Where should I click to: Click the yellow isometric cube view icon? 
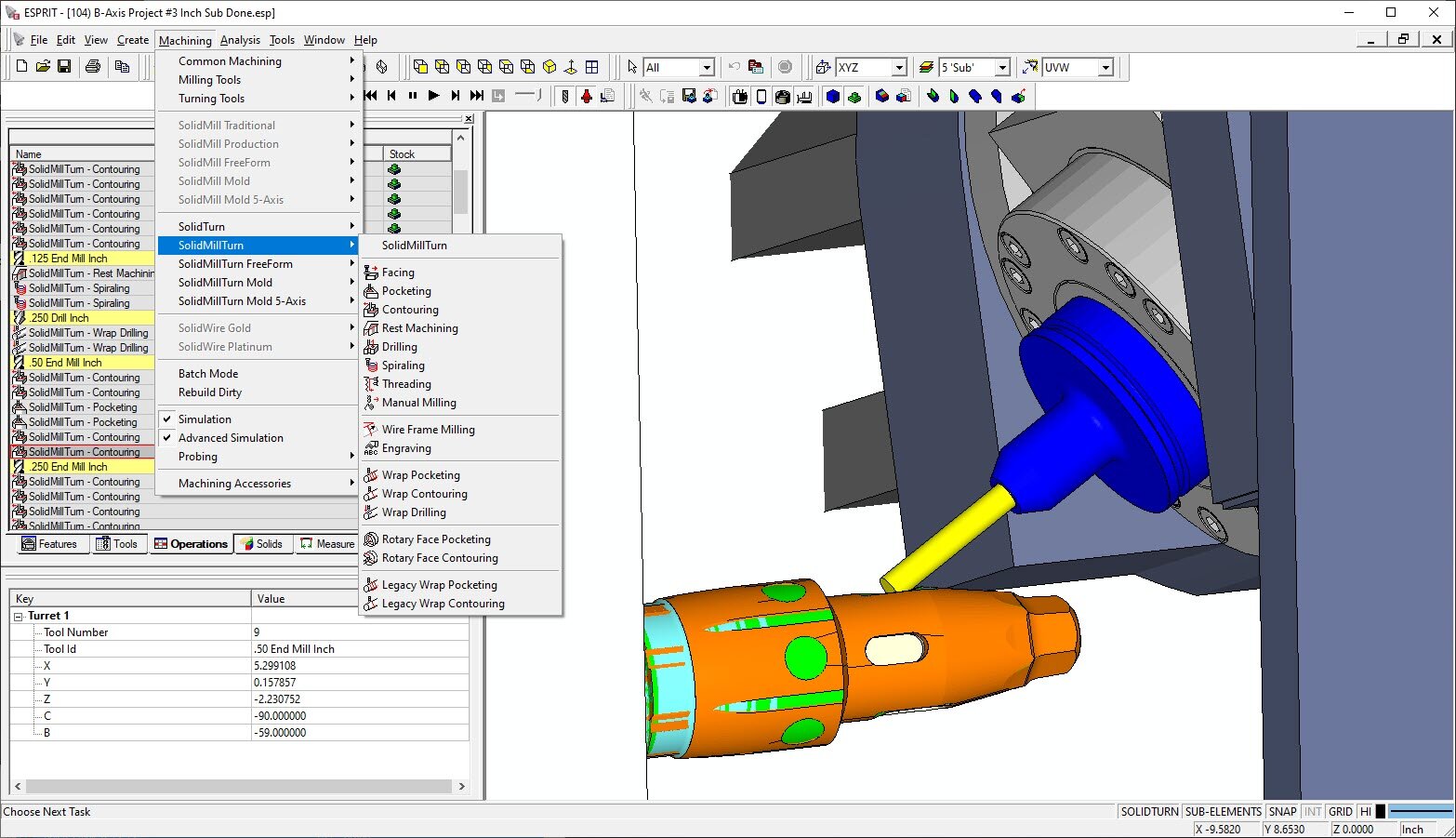[x=549, y=67]
